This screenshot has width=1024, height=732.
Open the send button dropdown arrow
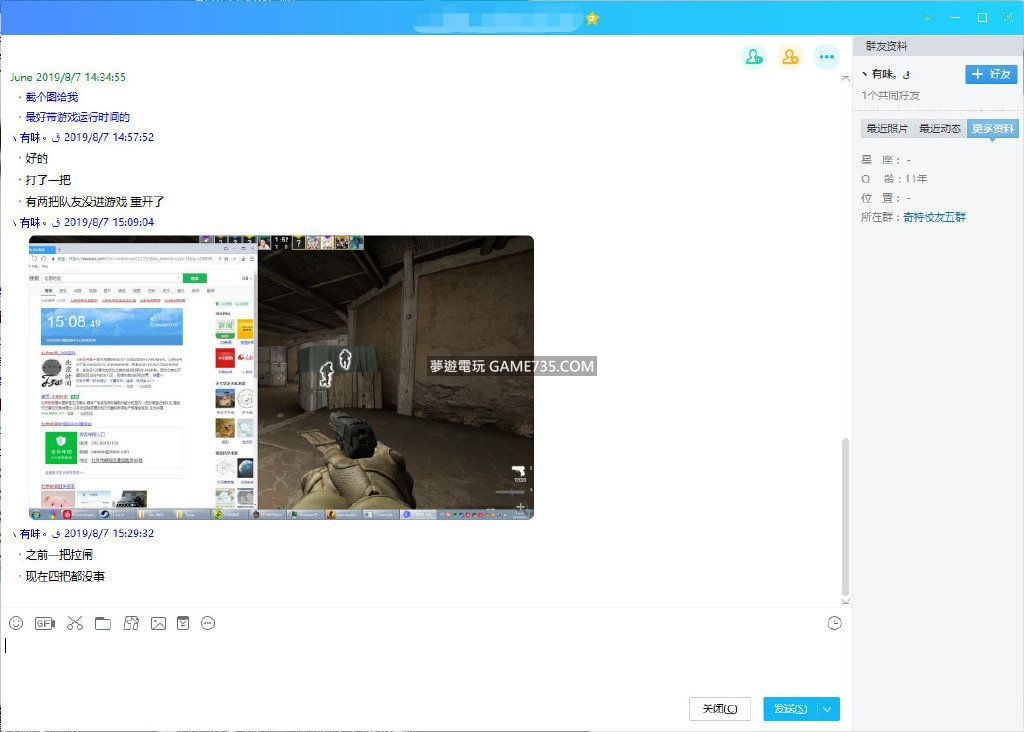click(x=827, y=709)
